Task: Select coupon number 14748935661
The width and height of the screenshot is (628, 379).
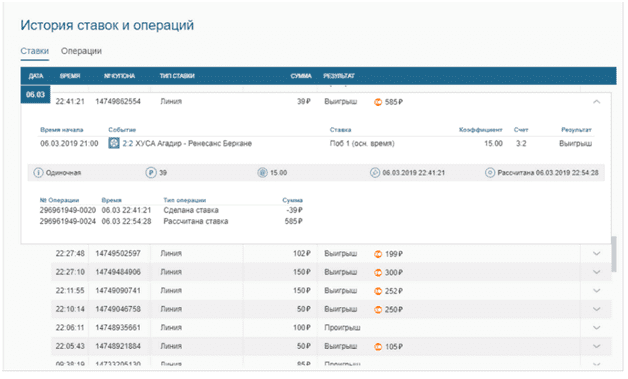Action: 118,327
